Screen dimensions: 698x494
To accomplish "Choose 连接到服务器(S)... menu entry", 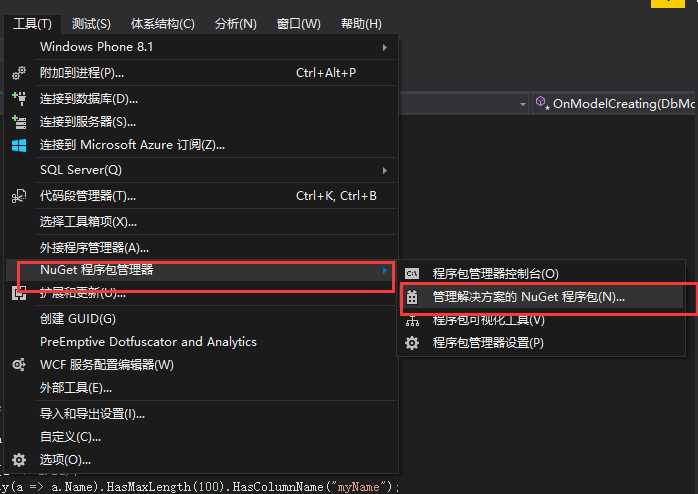I will pyautogui.click(x=201, y=121).
